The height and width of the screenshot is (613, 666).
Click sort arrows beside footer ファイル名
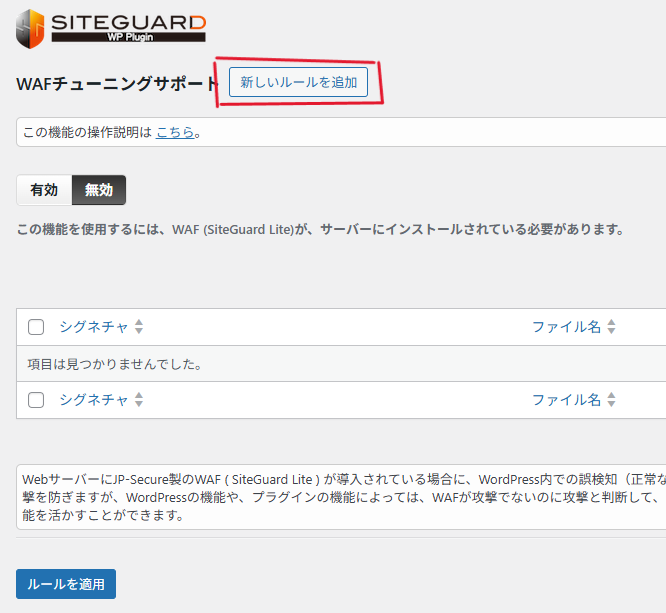click(x=611, y=400)
